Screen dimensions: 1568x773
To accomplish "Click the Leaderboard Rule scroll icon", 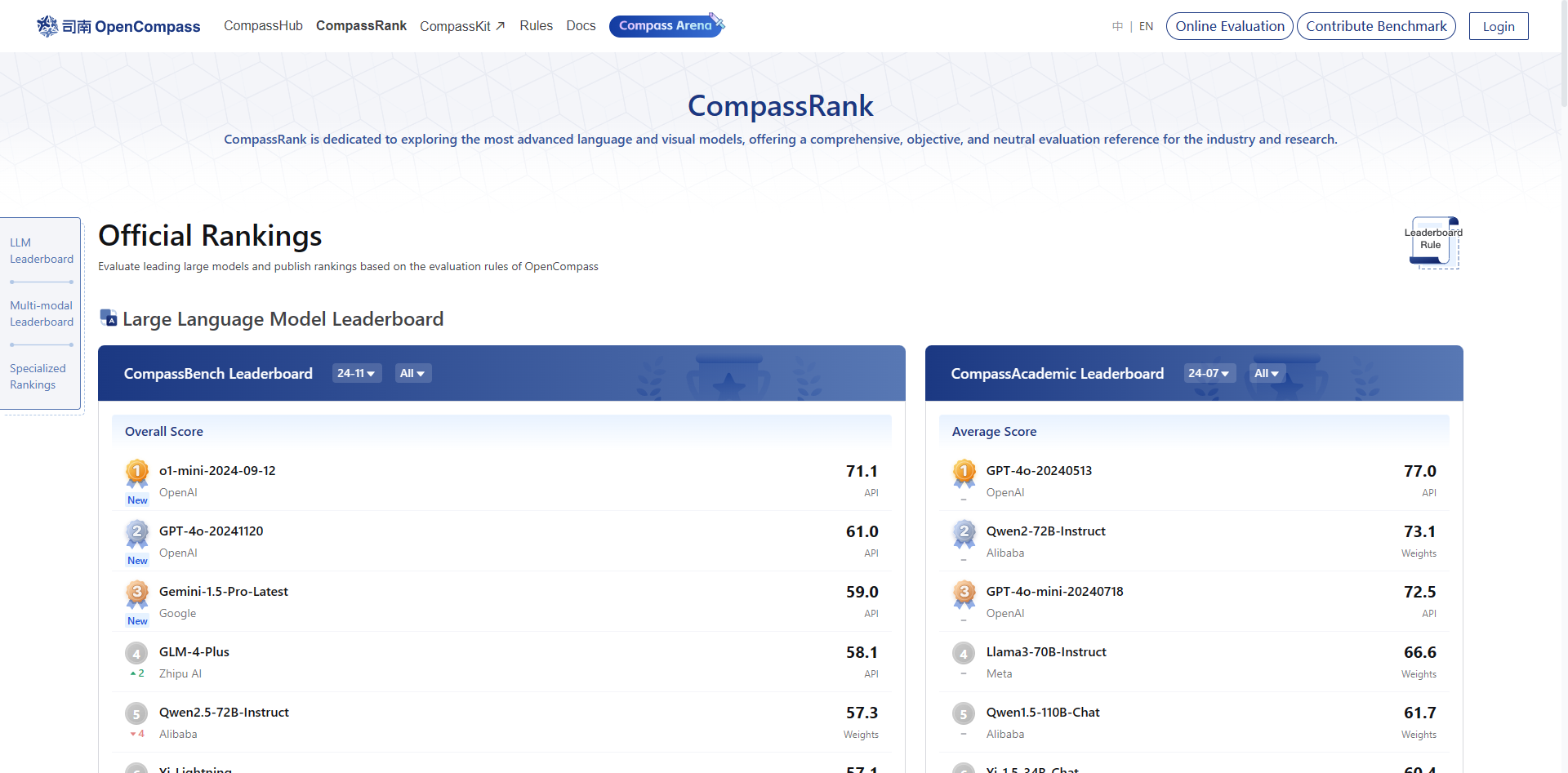I will coord(1433,242).
